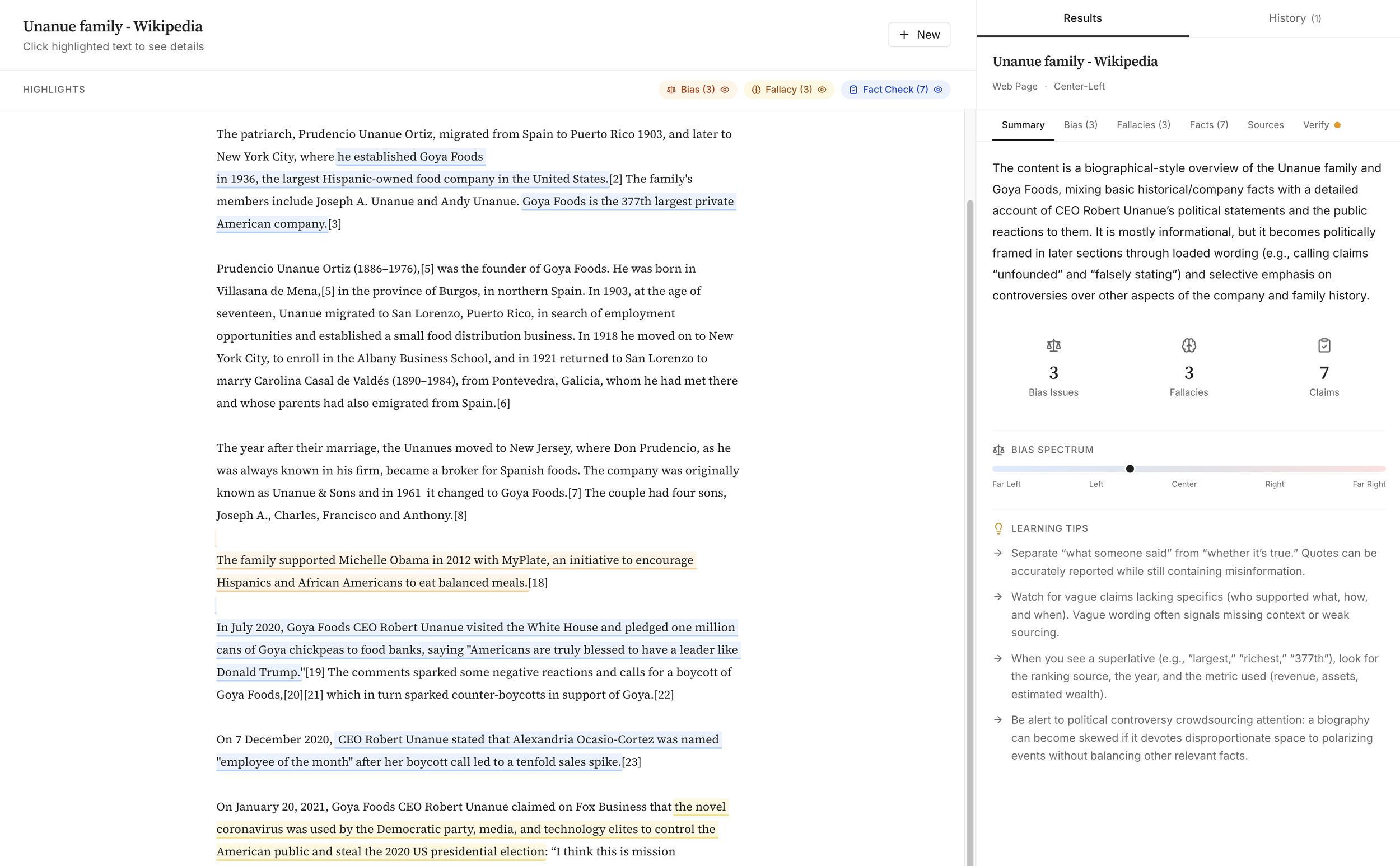Click the article vertical scrollbar
1400x866 pixels.
click(970, 516)
